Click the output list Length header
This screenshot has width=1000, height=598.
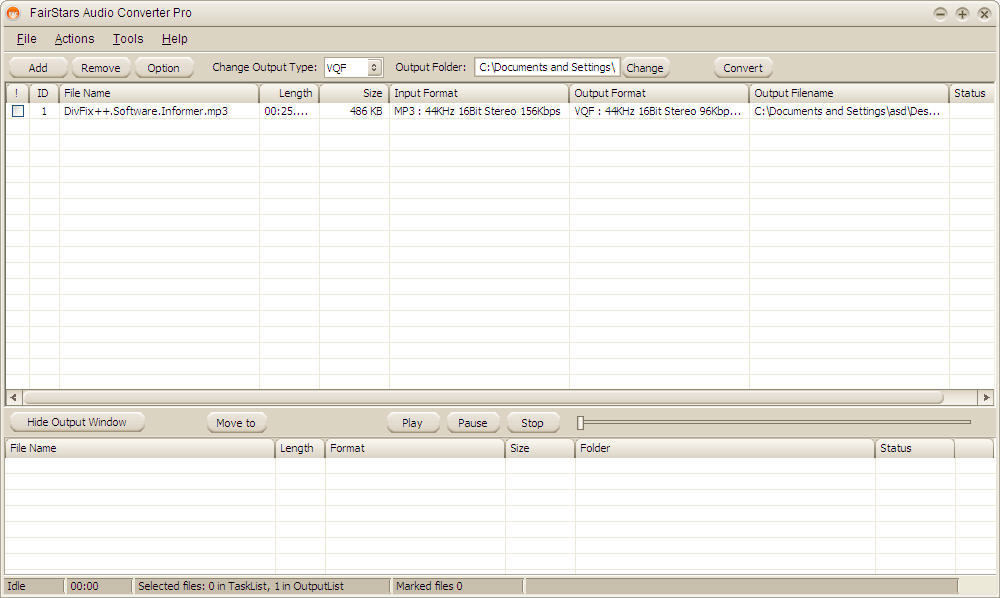pyautogui.click(x=300, y=448)
